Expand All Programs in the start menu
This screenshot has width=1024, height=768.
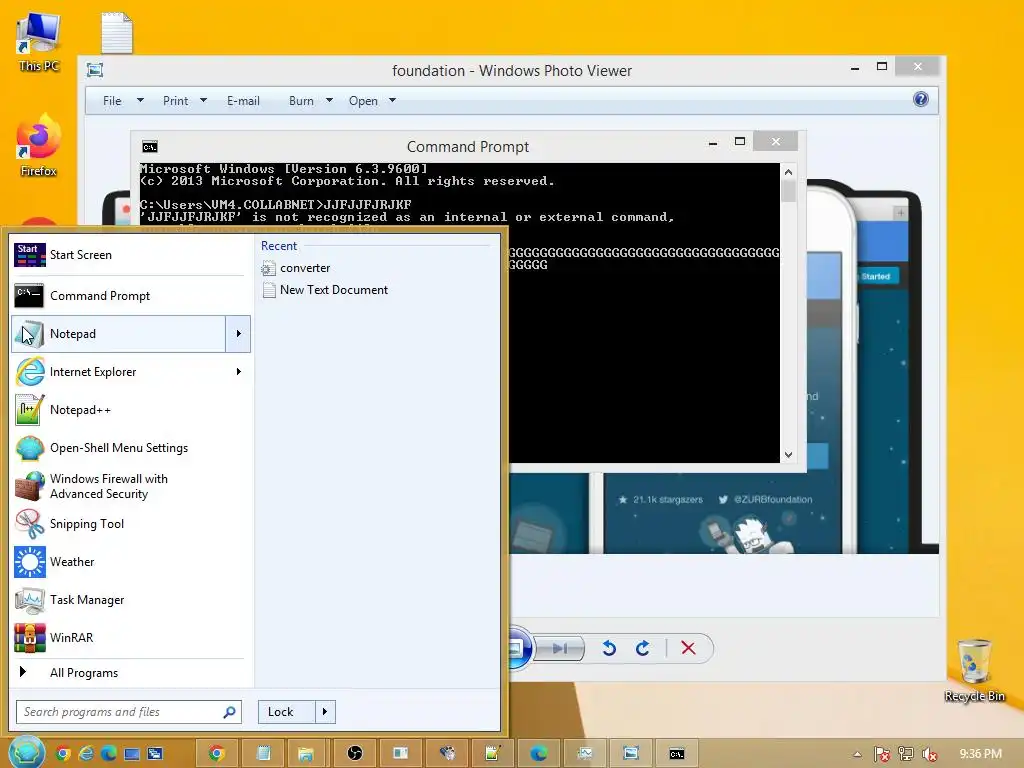pyautogui.click(x=129, y=673)
